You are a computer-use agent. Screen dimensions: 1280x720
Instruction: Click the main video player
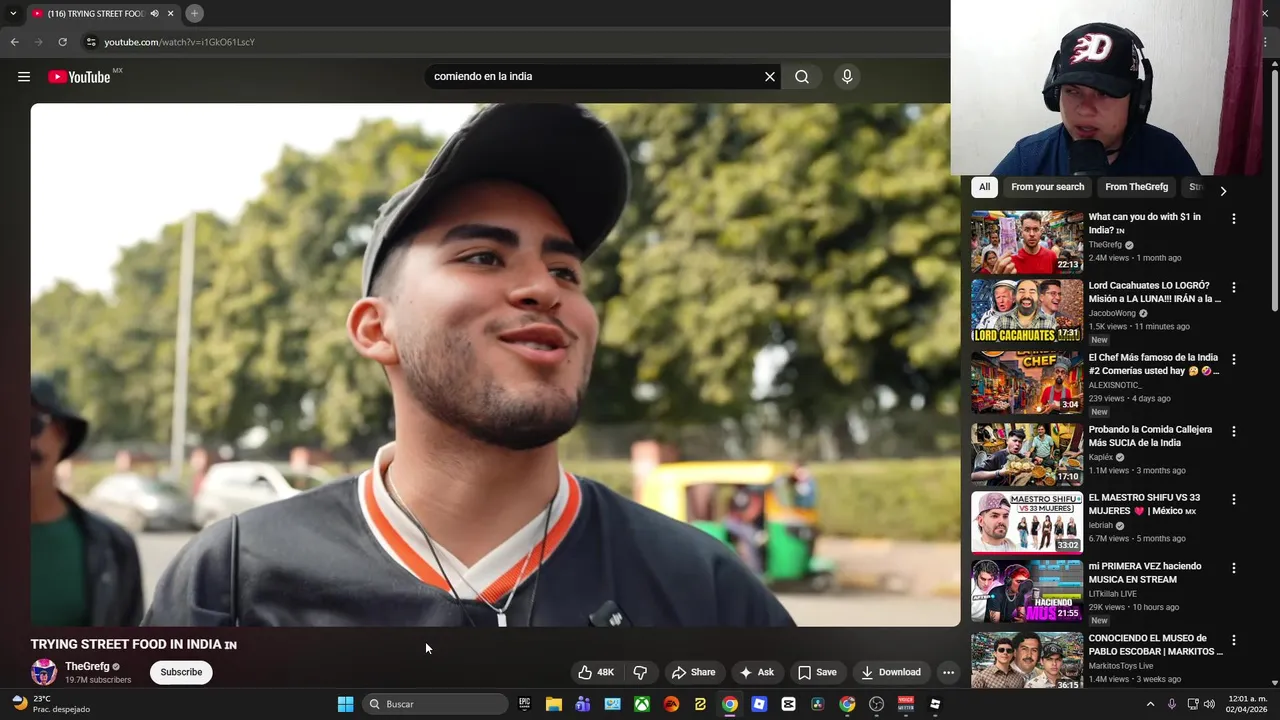pyautogui.click(x=495, y=365)
